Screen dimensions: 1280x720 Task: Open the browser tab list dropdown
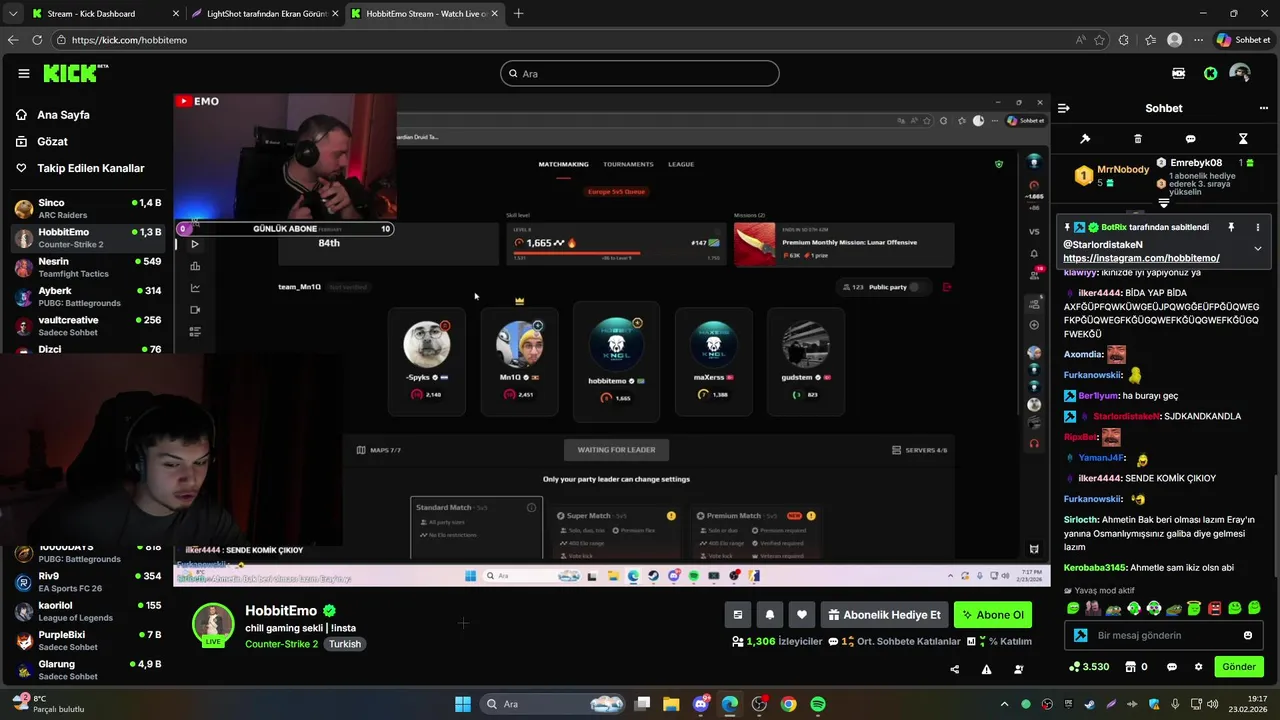12,14
